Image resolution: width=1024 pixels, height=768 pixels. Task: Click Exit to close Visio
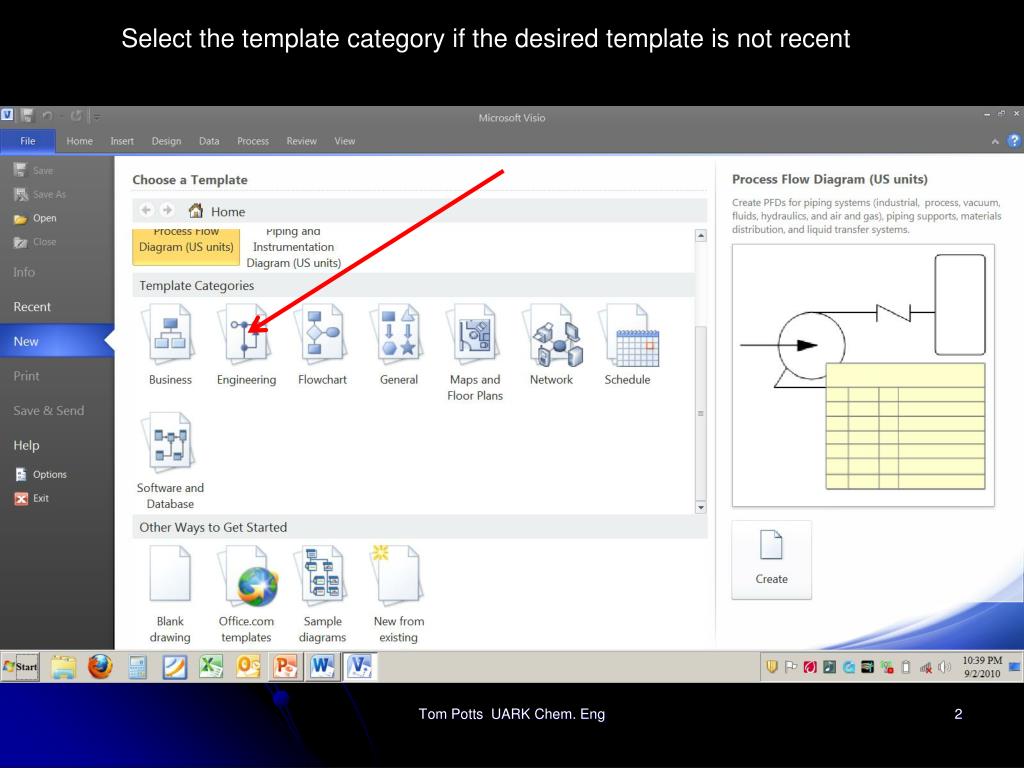pos(32,498)
